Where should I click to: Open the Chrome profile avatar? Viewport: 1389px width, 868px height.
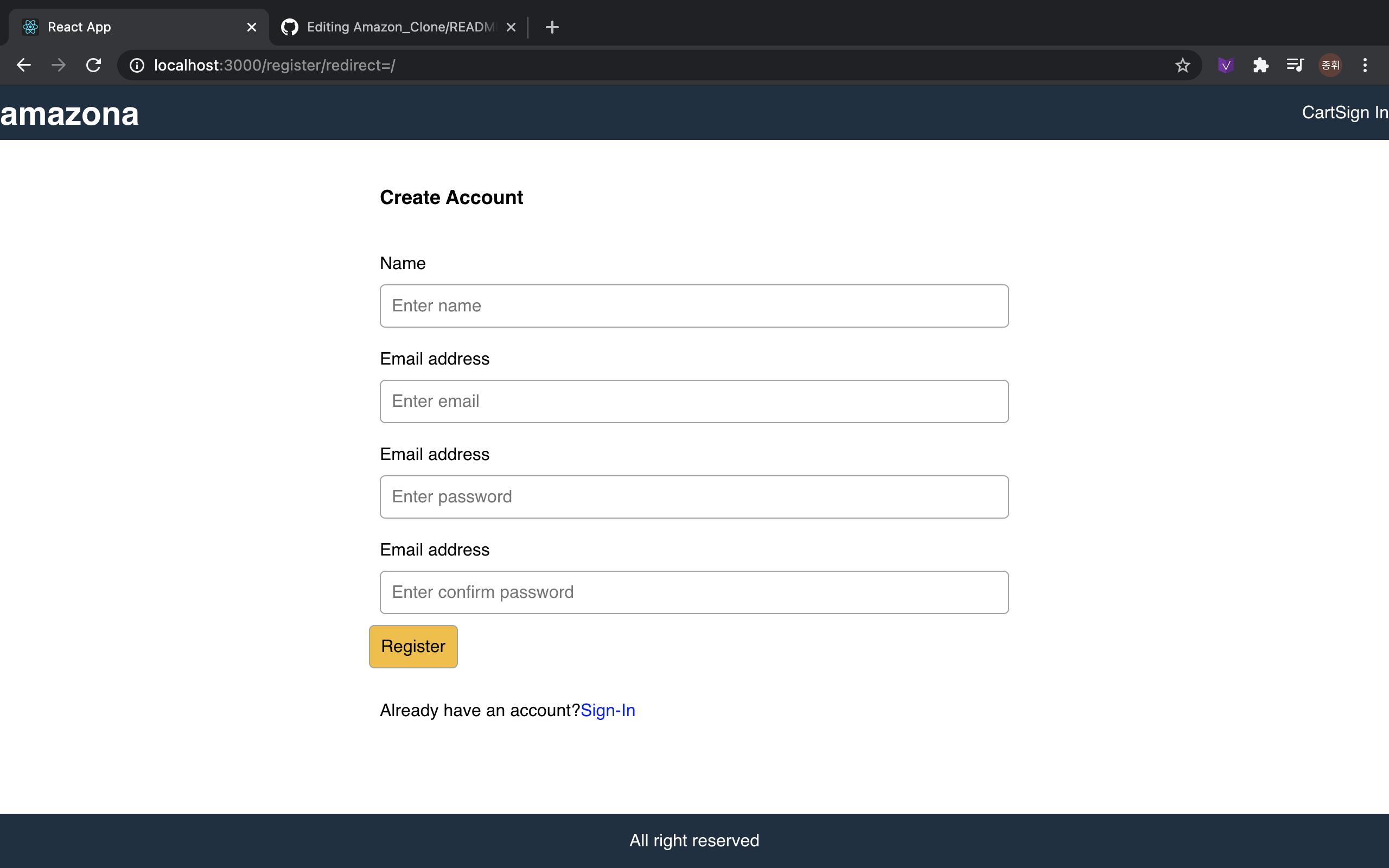coord(1330,65)
